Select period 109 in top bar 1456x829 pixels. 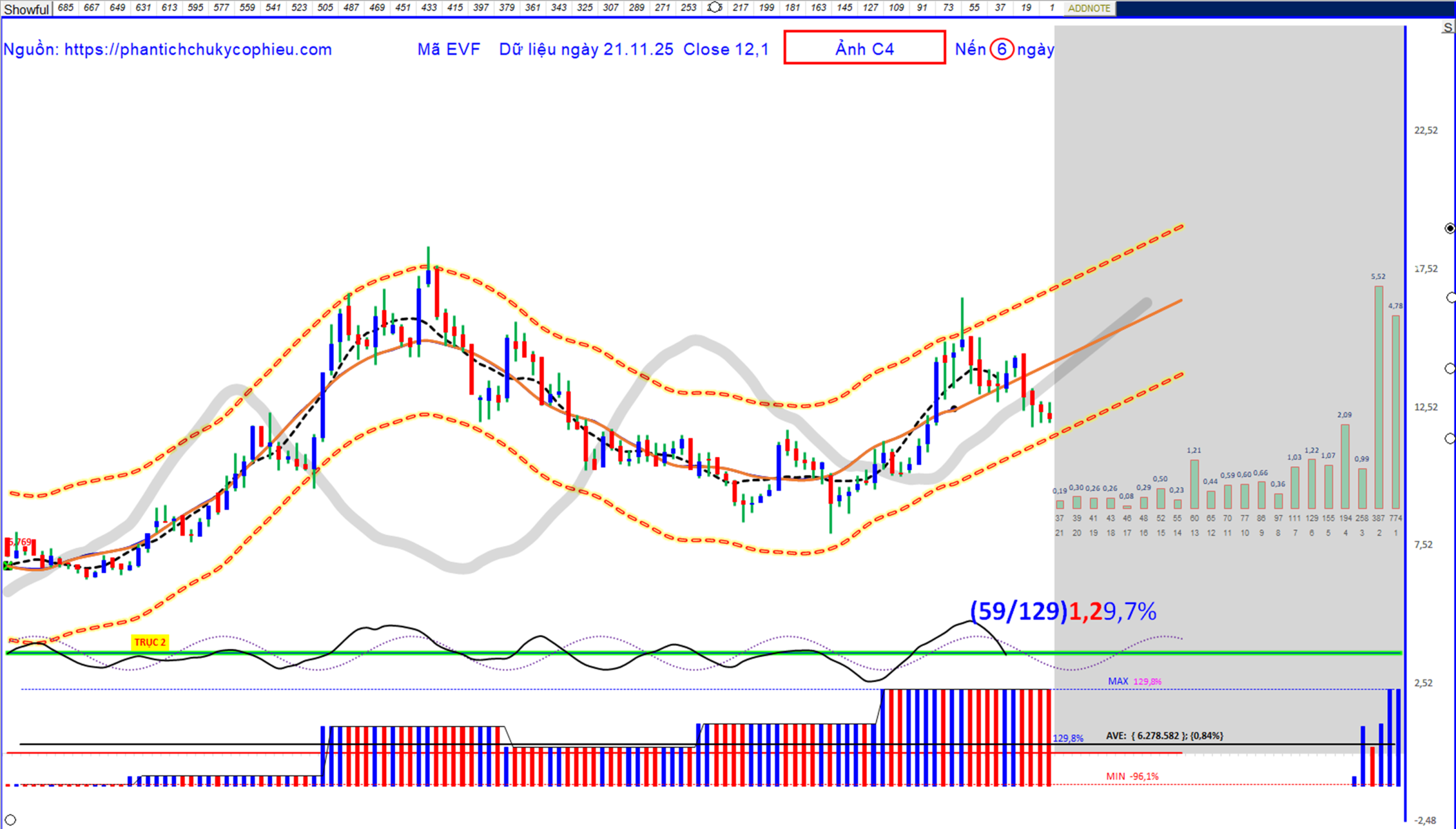896,7
